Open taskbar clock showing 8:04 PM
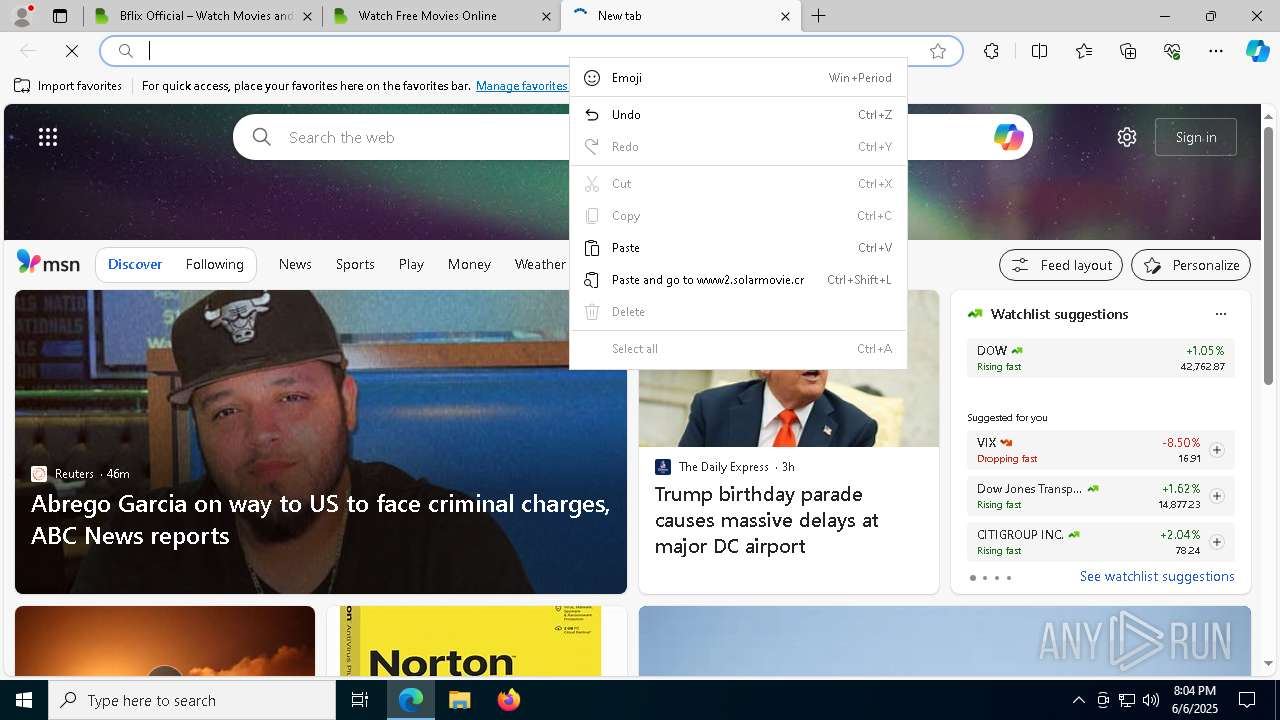The image size is (1280, 720). point(1195,700)
